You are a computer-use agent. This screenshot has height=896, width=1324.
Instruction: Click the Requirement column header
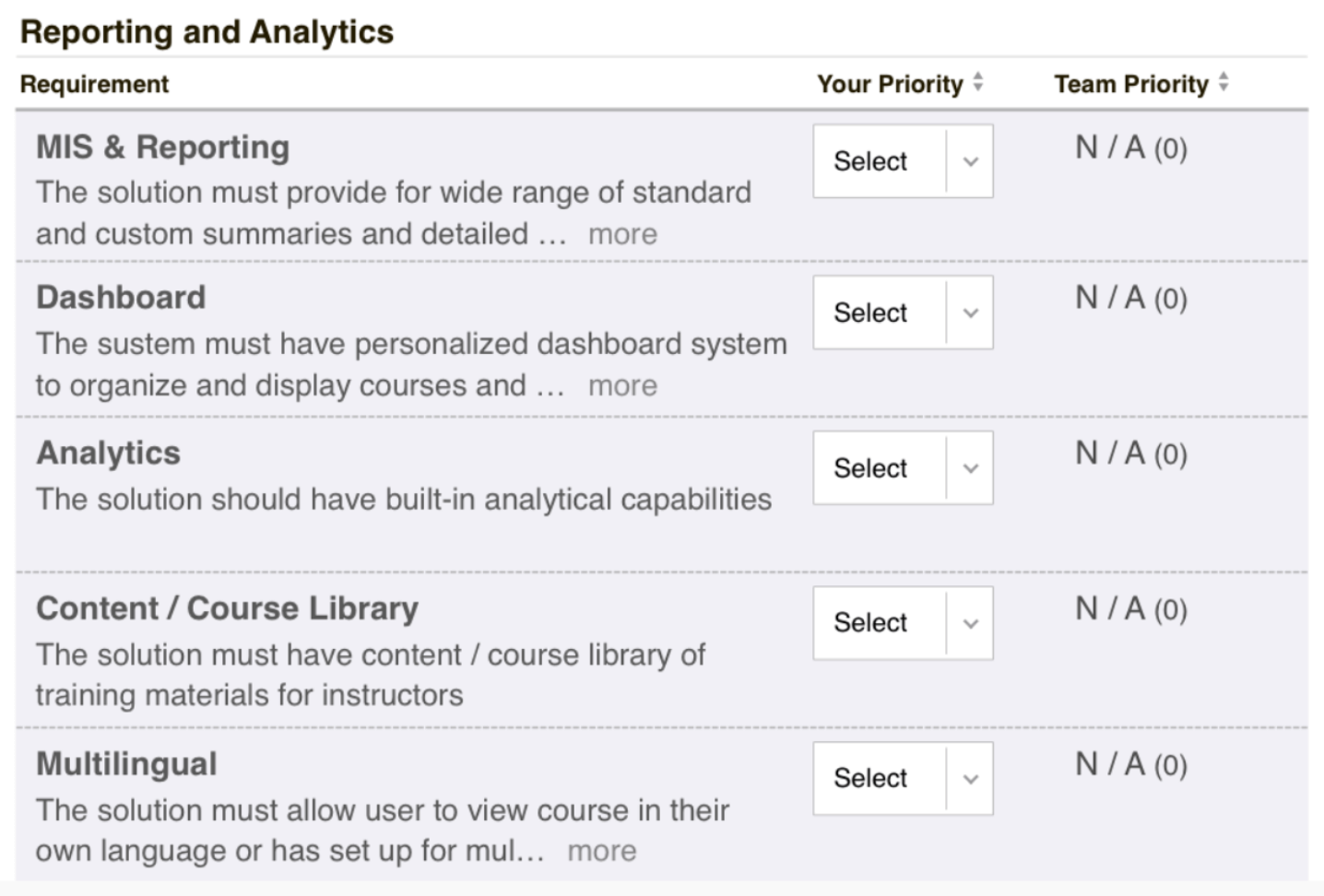(94, 84)
